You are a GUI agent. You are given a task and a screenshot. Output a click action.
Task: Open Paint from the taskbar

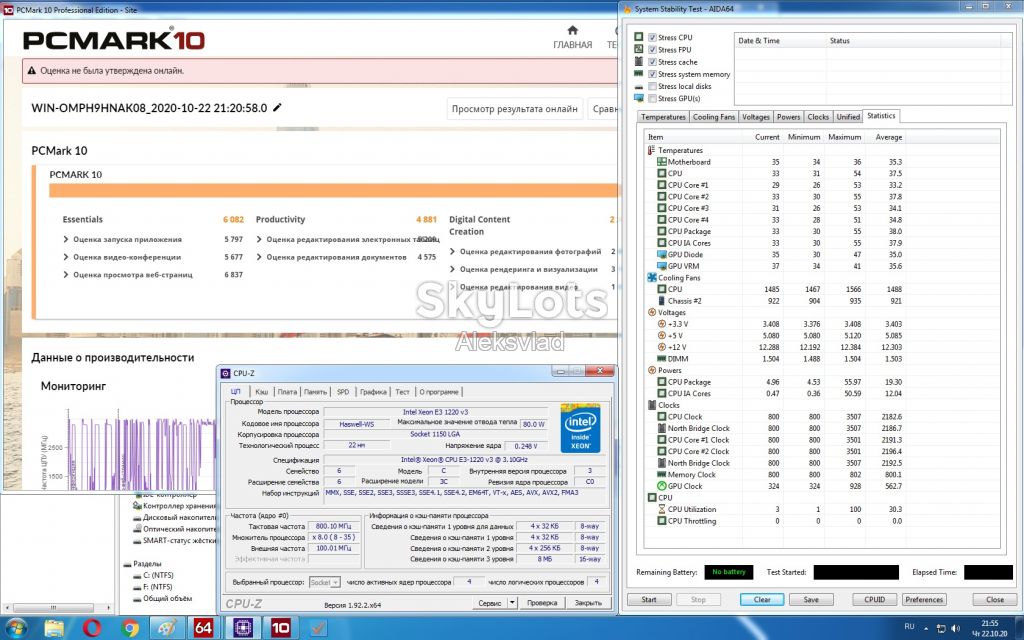[x=167, y=628]
